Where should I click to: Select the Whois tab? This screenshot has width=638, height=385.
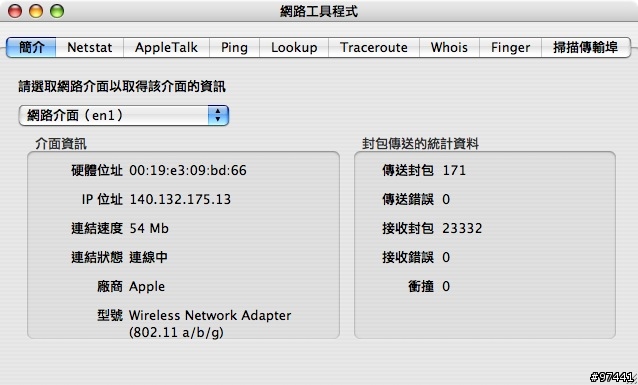(449, 48)
